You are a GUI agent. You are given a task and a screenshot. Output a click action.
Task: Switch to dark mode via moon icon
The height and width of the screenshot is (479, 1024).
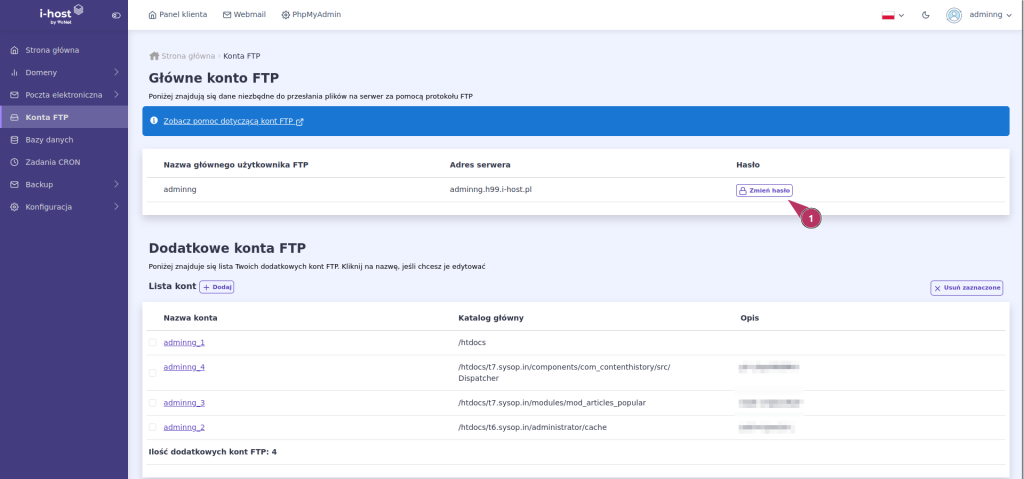[925, 15]
